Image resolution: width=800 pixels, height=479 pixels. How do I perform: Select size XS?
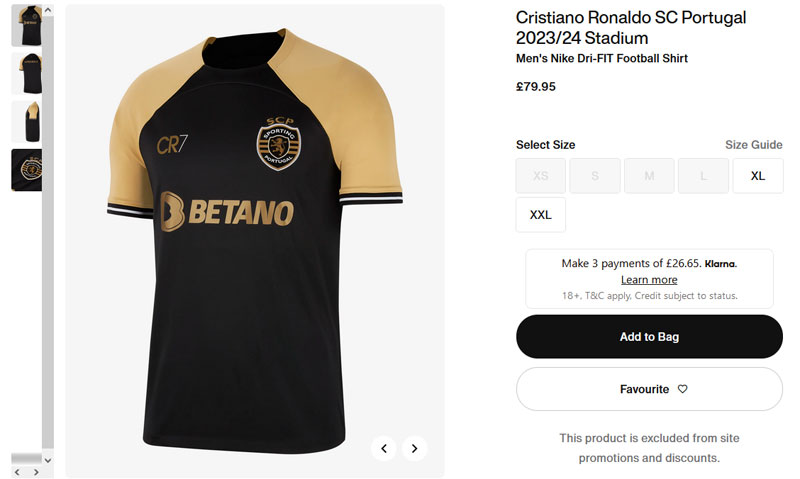(x=541, y=176)
